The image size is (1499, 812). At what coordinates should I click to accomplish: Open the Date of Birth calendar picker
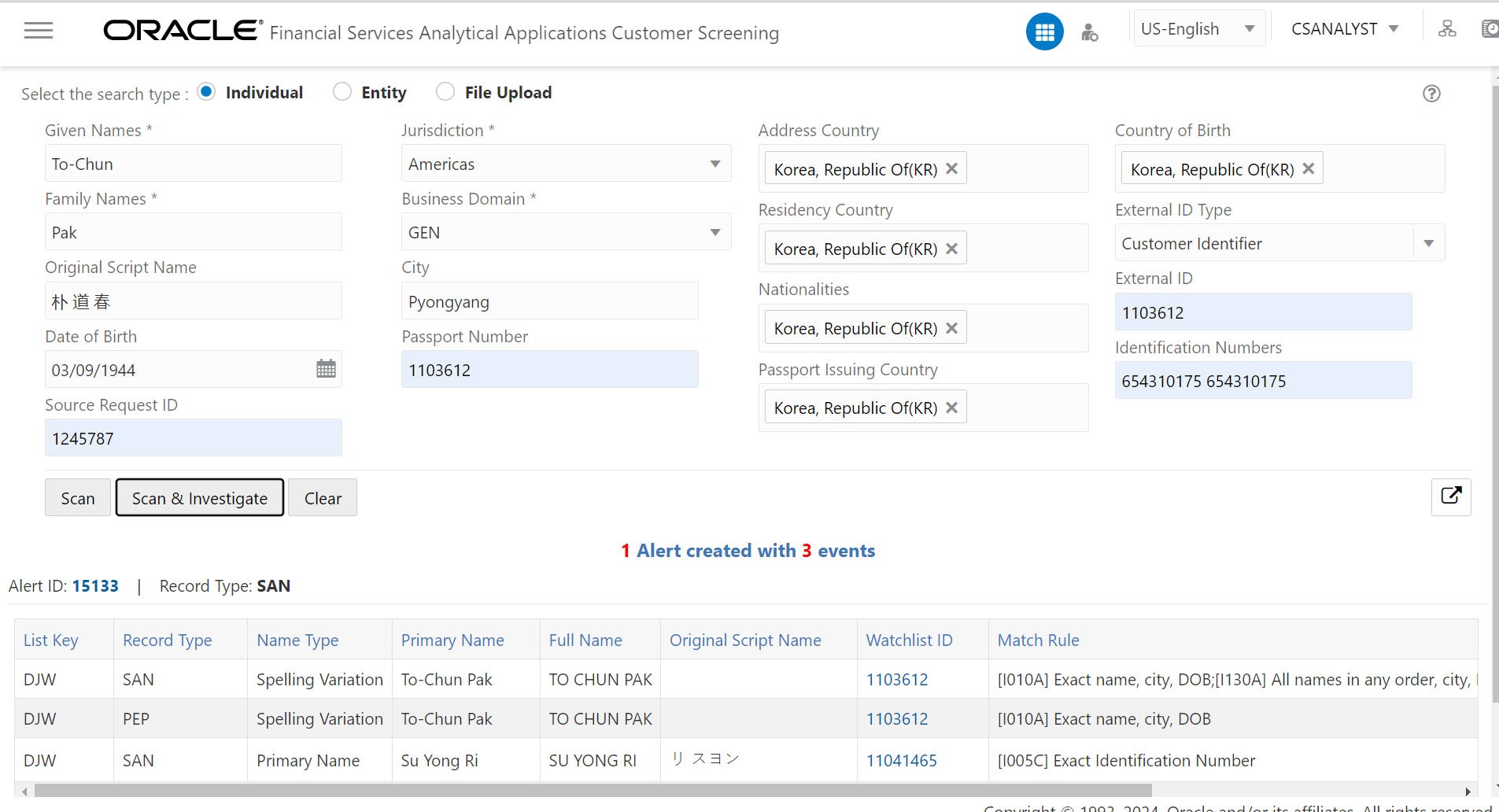click(x=326, y=368)
